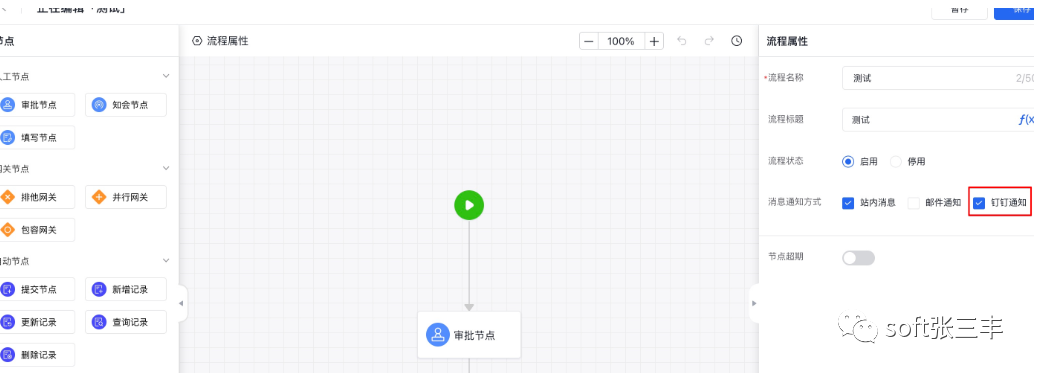1037x373 pixels.
Task: Collapse the 网关节点 section chevron
Action: click(x=166, y=169)
